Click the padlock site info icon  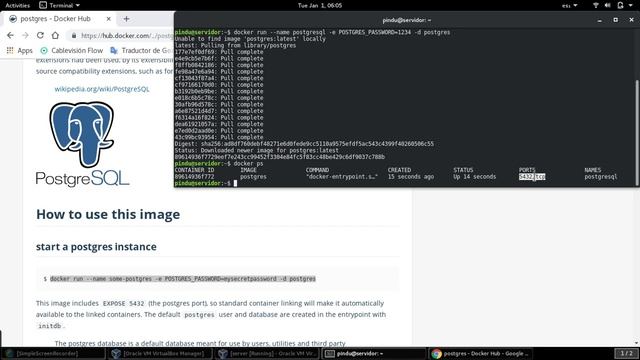coord(74,36)
